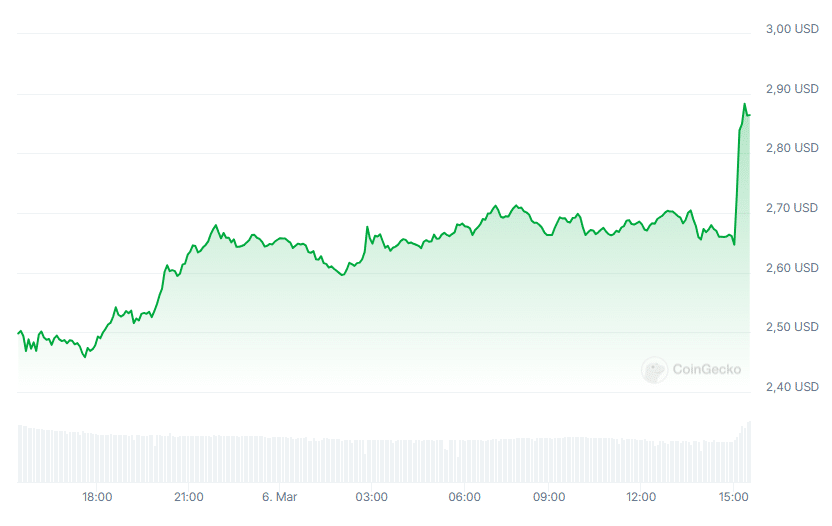
Task: Select the 21:00 time axis label
Action: pyautogui.click(x=189, y=497)
